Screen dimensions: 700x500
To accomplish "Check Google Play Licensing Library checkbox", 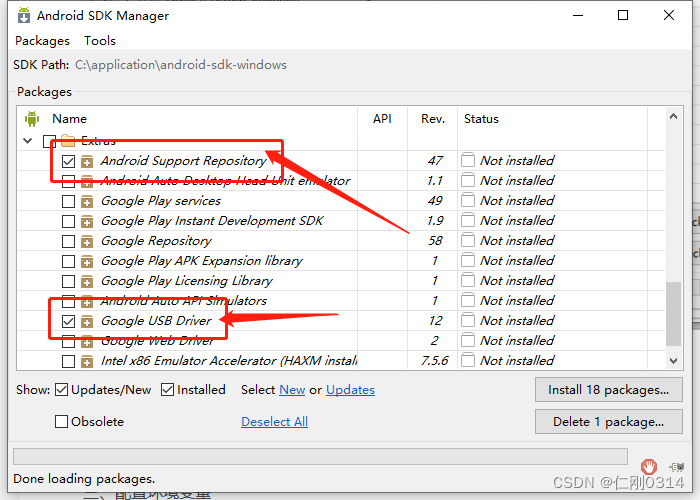I will (x=68, y=281).
